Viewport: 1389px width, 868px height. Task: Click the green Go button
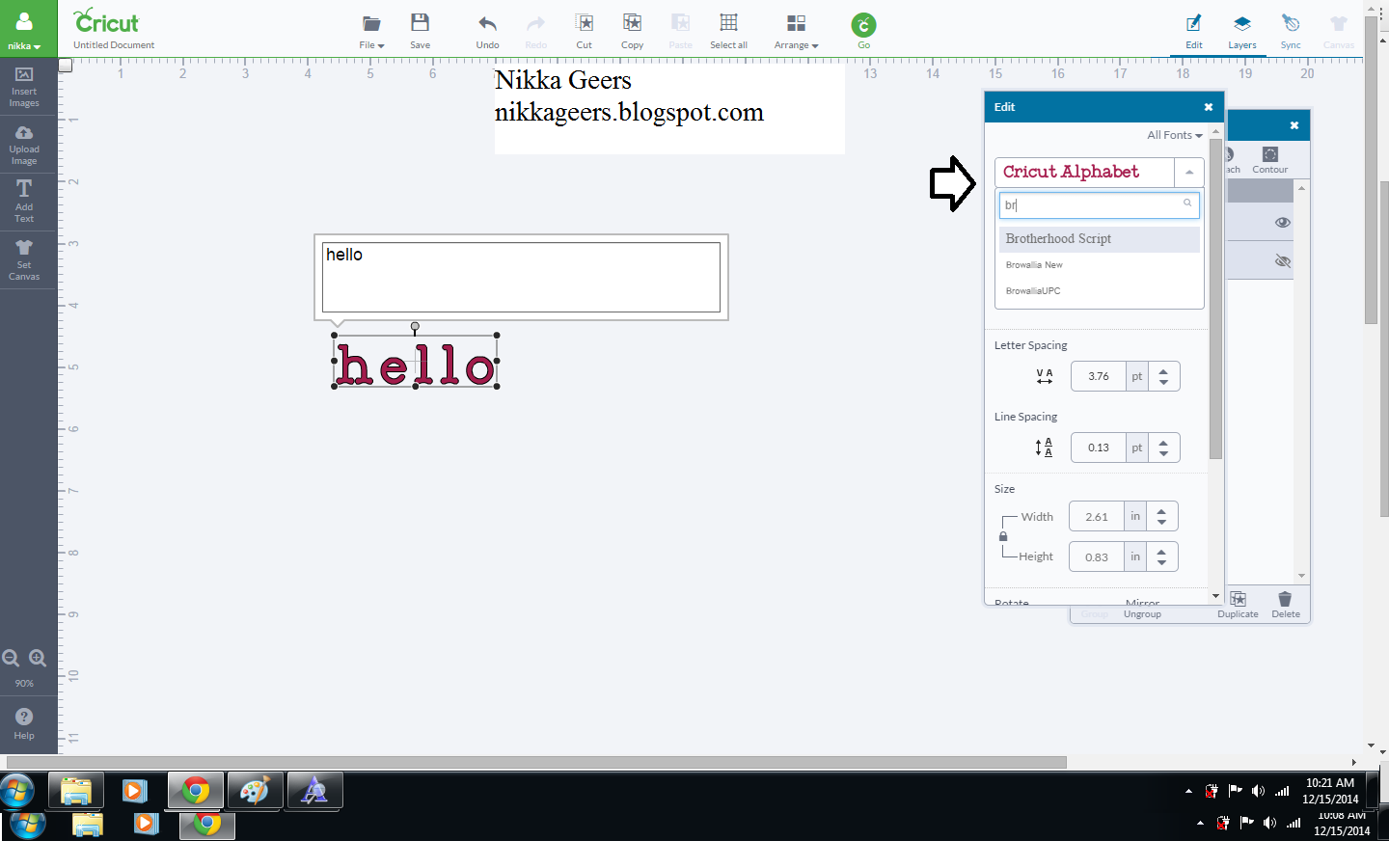point(863,24)
